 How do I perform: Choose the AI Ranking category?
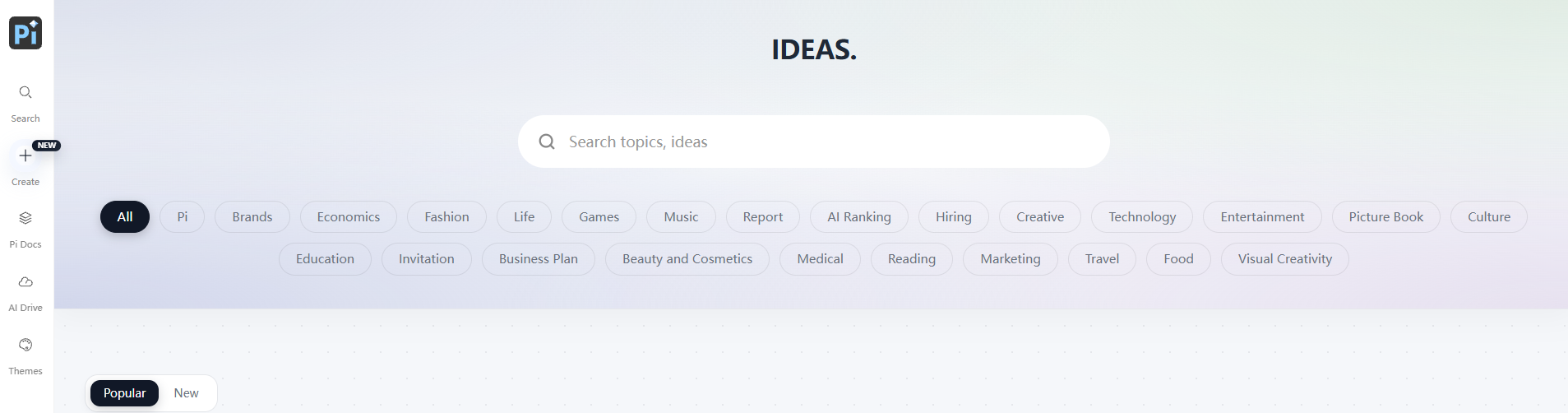(859, 216)
